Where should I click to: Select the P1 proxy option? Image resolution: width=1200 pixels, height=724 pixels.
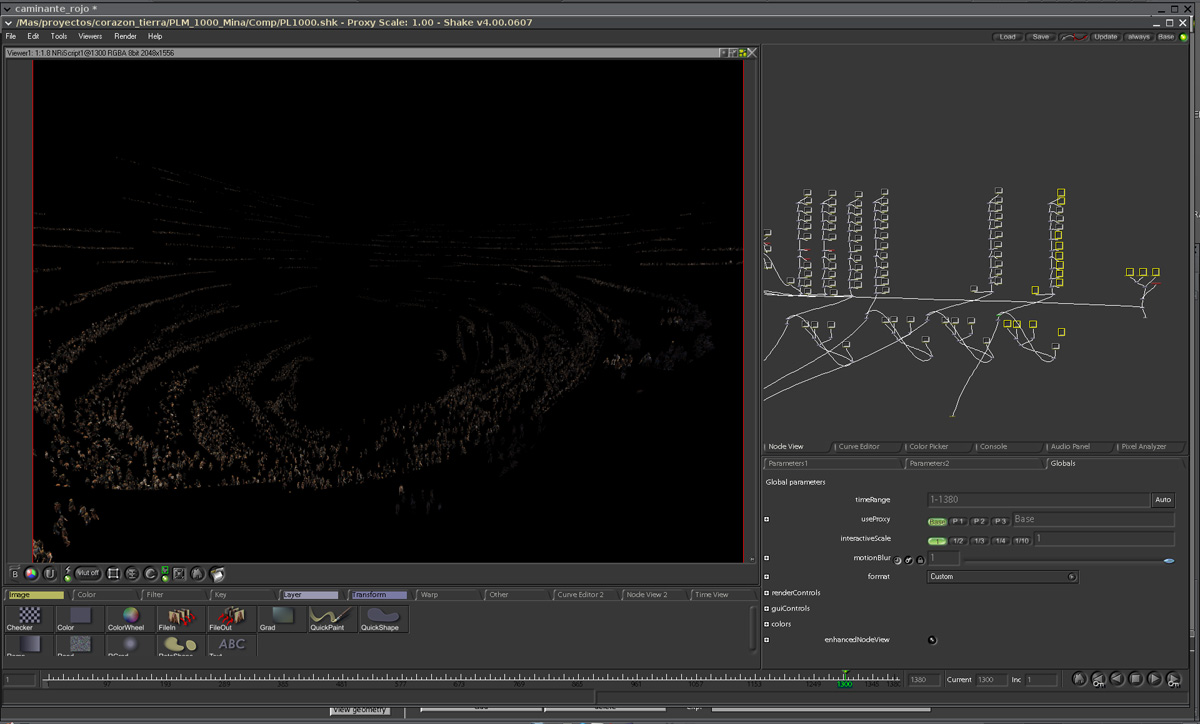click(958, 521)
